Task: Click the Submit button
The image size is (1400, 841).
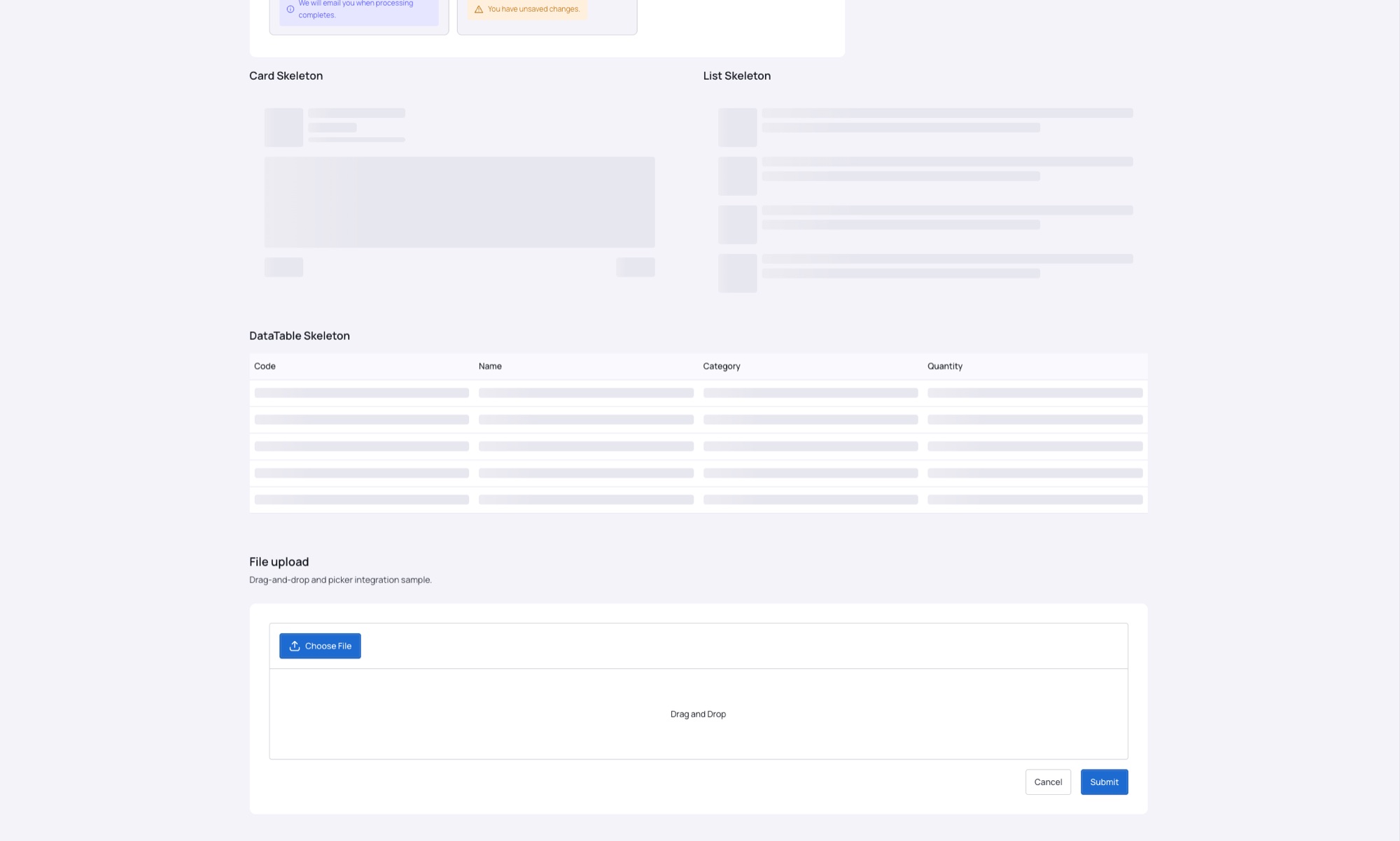Action: 1104,782
